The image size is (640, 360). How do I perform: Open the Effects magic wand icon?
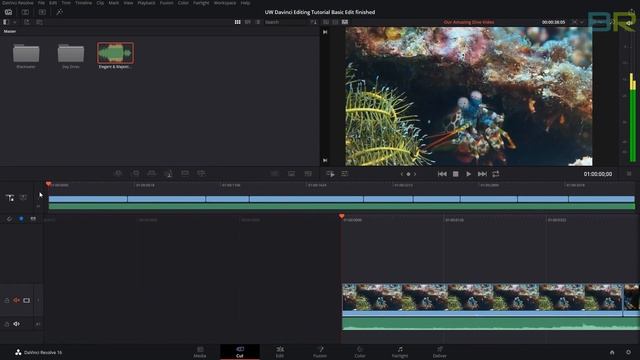60,12
